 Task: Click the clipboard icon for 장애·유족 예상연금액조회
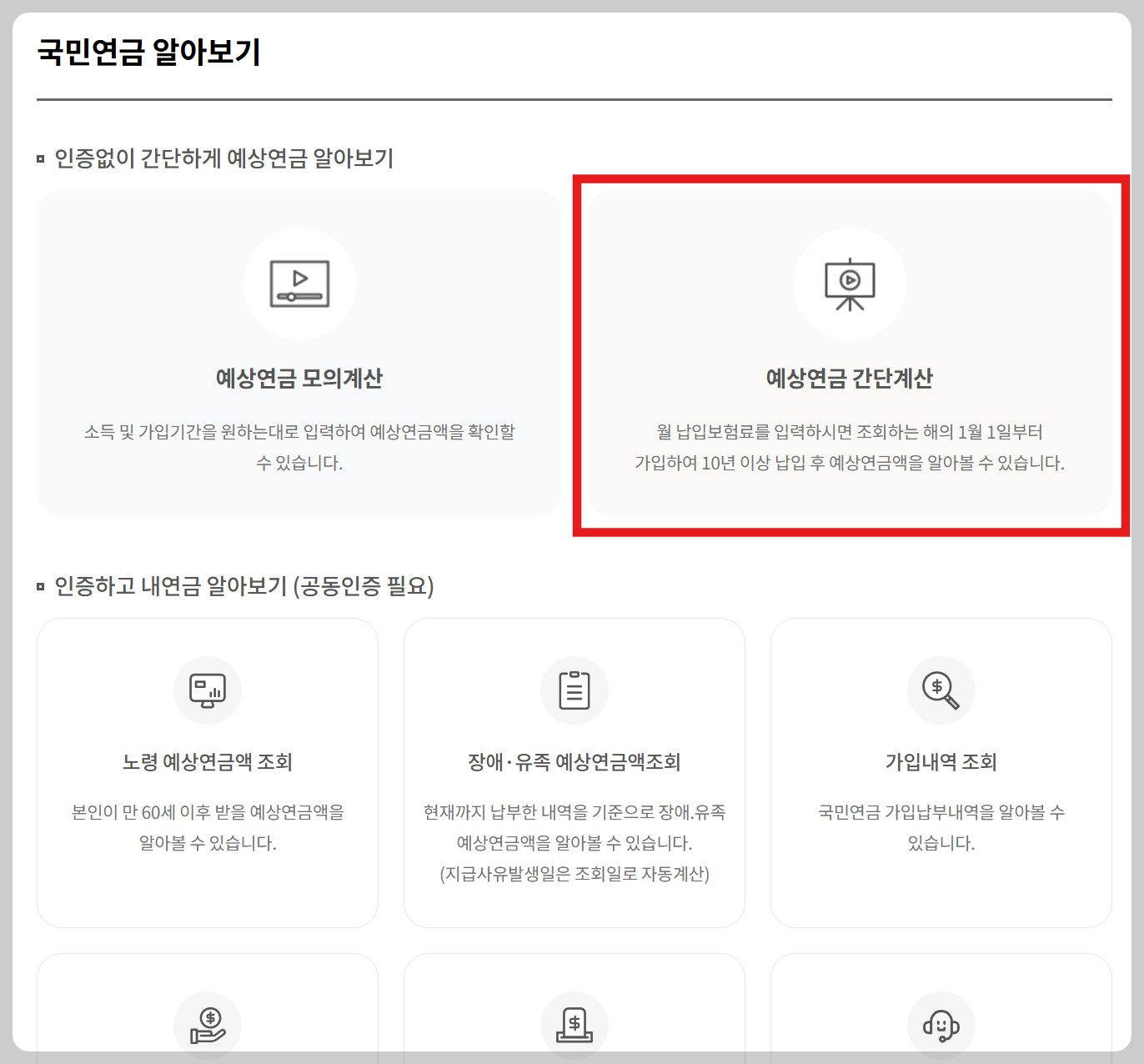click(x=575, y=690)
